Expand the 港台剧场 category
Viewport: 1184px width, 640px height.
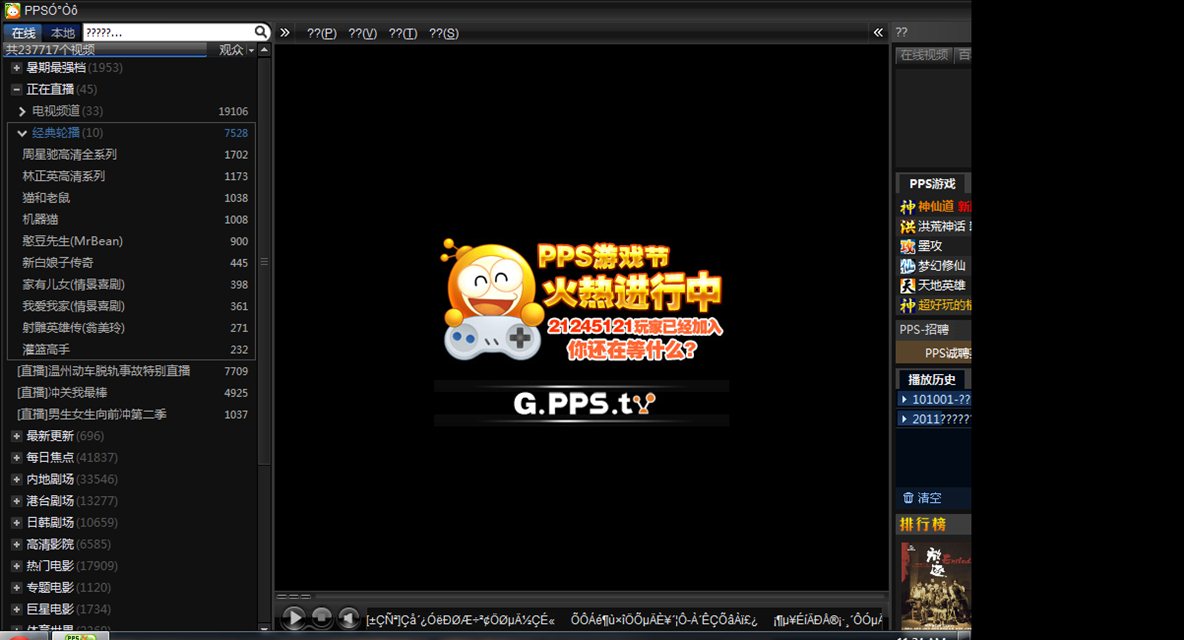click(x=17, y=501)
